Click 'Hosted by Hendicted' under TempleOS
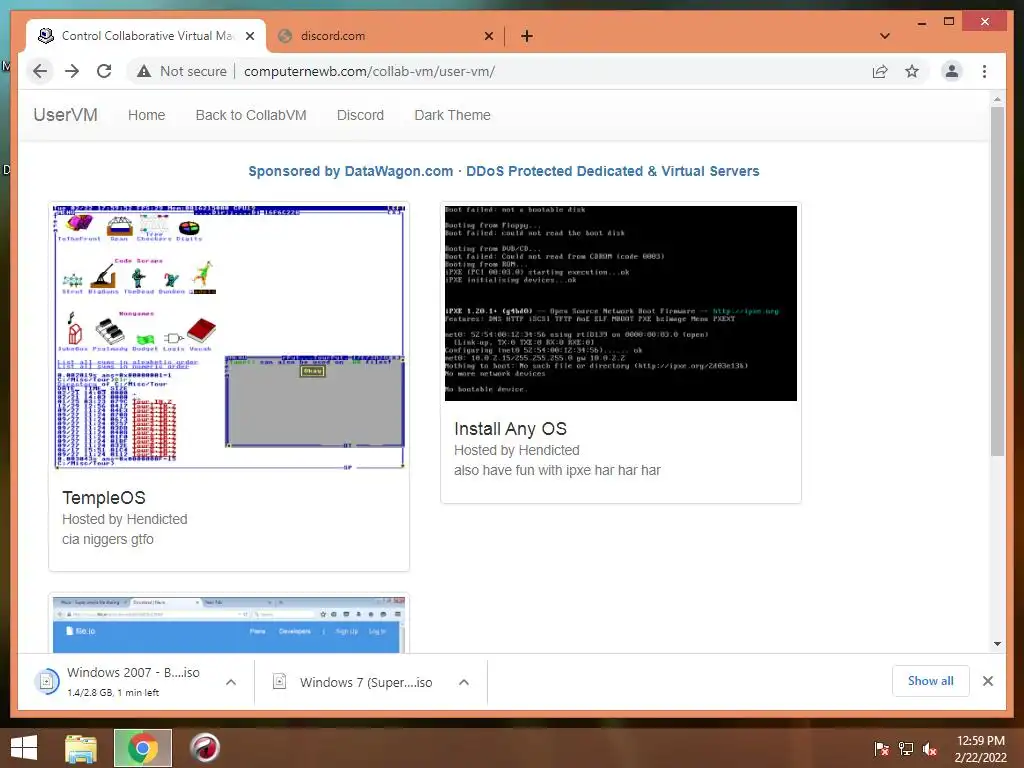The height and width of the screenshot is (768, 1024). point(125,519)
